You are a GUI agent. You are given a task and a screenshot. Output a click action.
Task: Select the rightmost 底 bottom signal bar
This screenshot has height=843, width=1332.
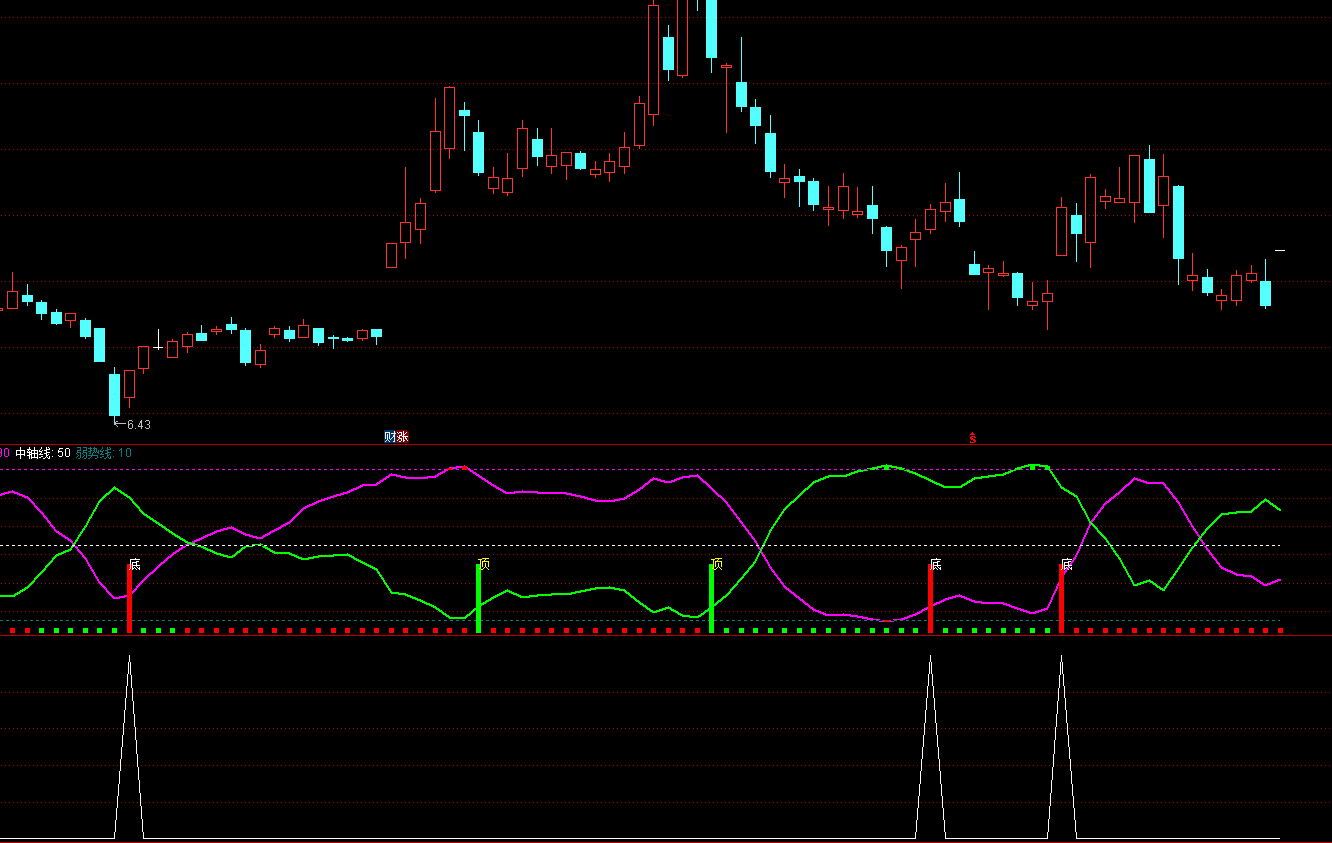point(1061,598)
